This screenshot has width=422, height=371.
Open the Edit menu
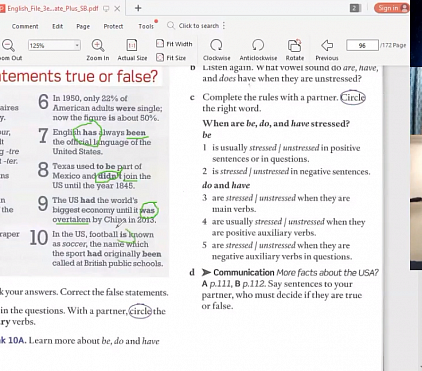pos(57,26)
